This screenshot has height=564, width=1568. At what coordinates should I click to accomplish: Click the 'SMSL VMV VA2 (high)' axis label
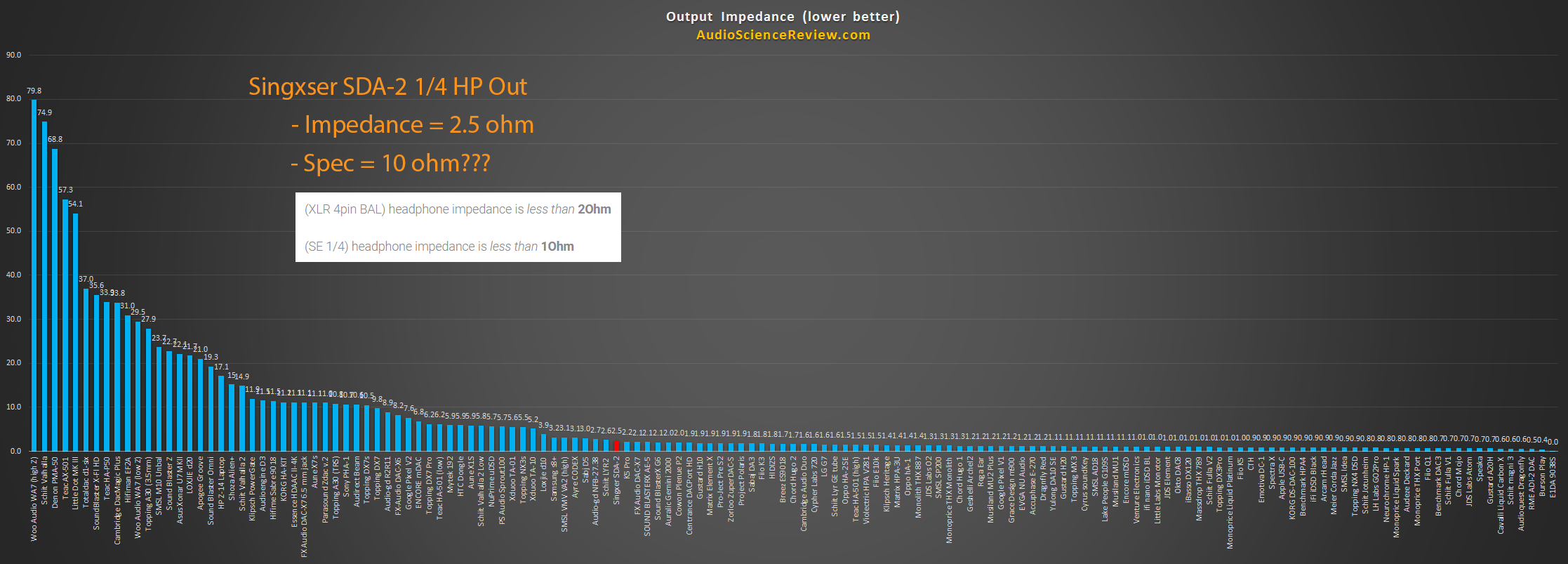pyautogui.click(x=565, y=494)
